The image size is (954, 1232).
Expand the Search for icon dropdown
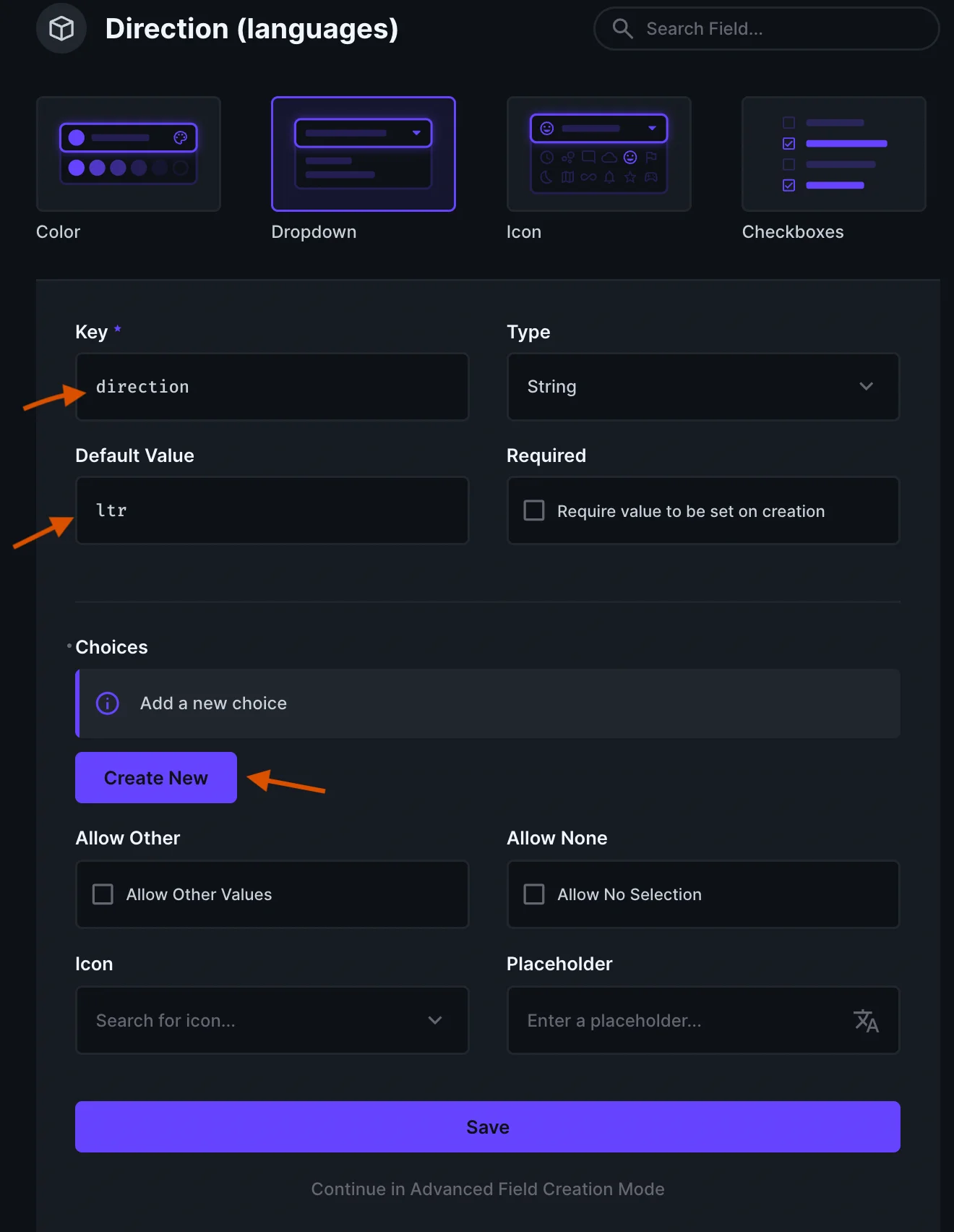pyautogui.click(x=272, y=1021)
